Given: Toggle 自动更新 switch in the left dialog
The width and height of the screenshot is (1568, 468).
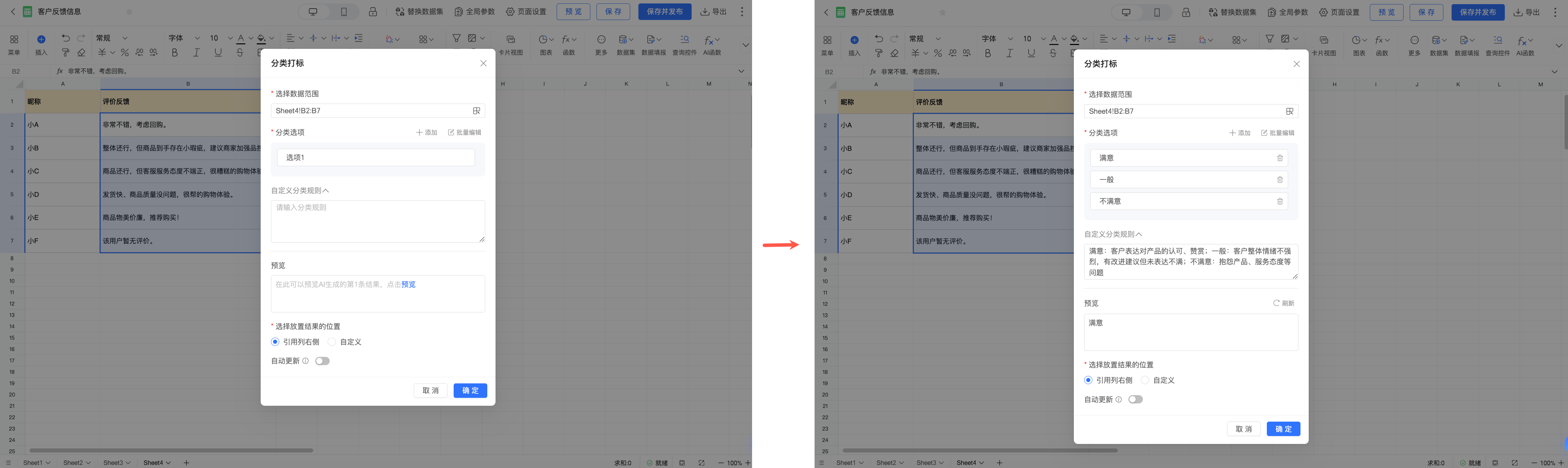Looking at the screenshot, I should coord(322,361).
